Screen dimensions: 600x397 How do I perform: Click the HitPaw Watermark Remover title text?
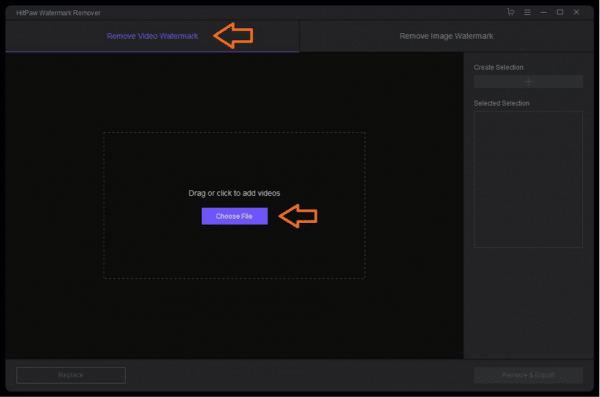[x=58, y=13]
